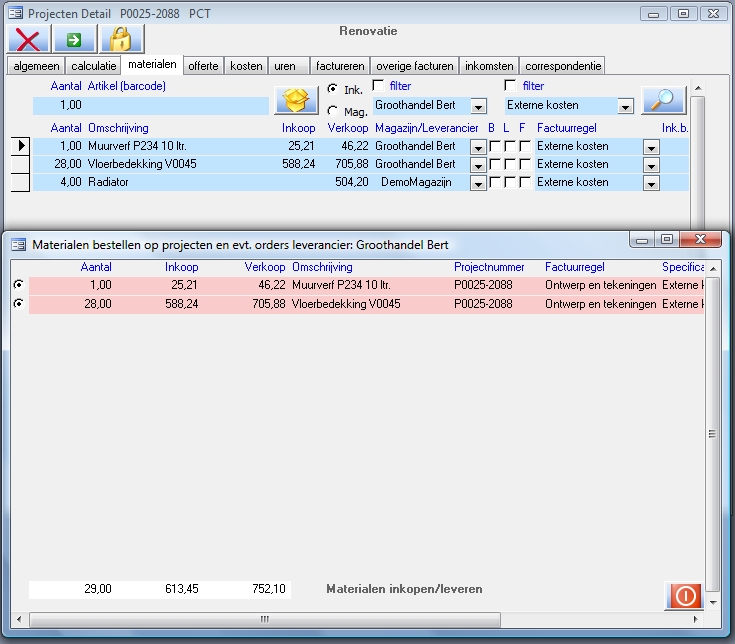Click the magnifying glass search icon

pyautogui.click(x=664, y=100)
